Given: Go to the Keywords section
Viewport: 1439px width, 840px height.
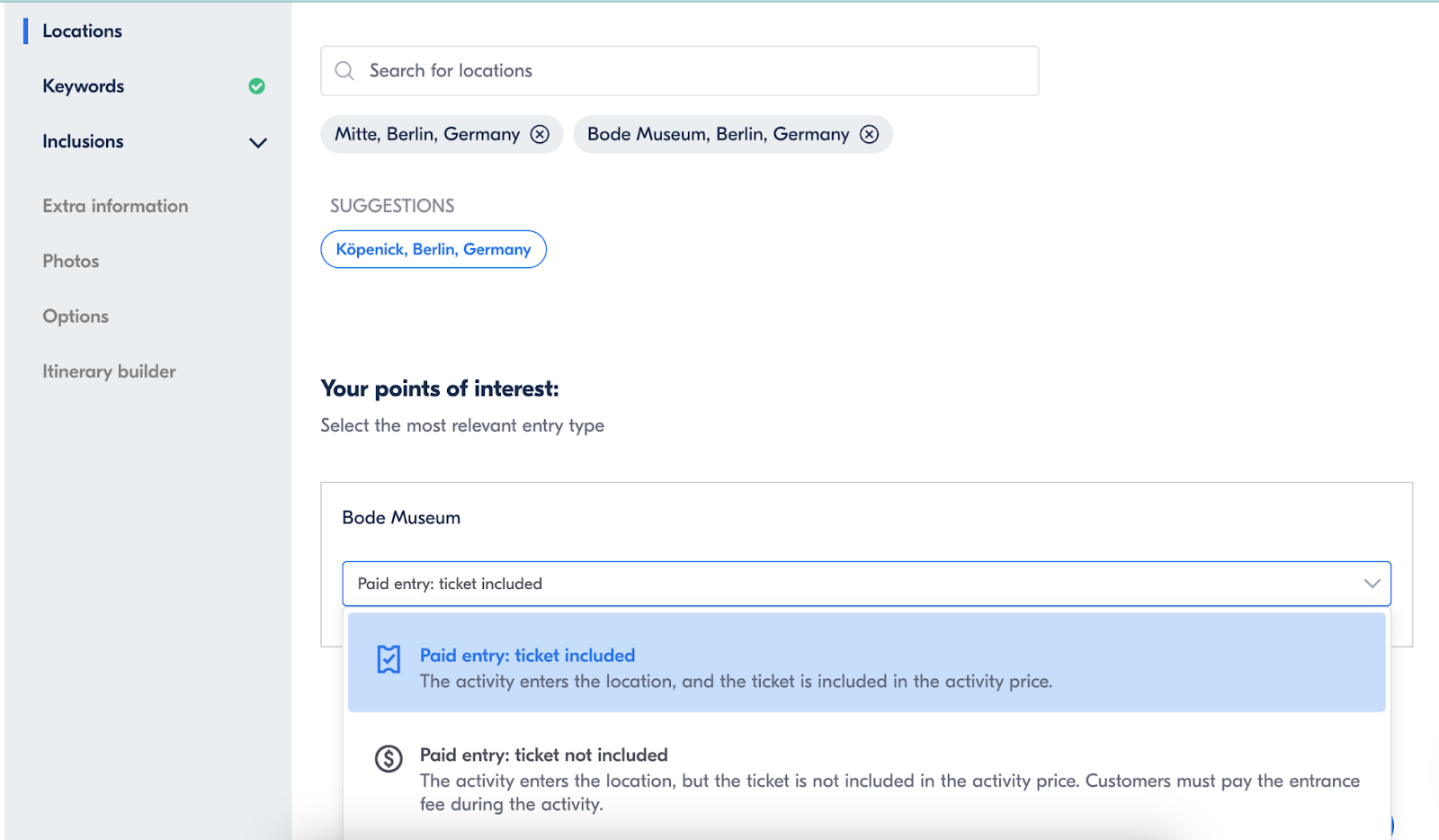Looking at the screenshot, I should [84, 86].
